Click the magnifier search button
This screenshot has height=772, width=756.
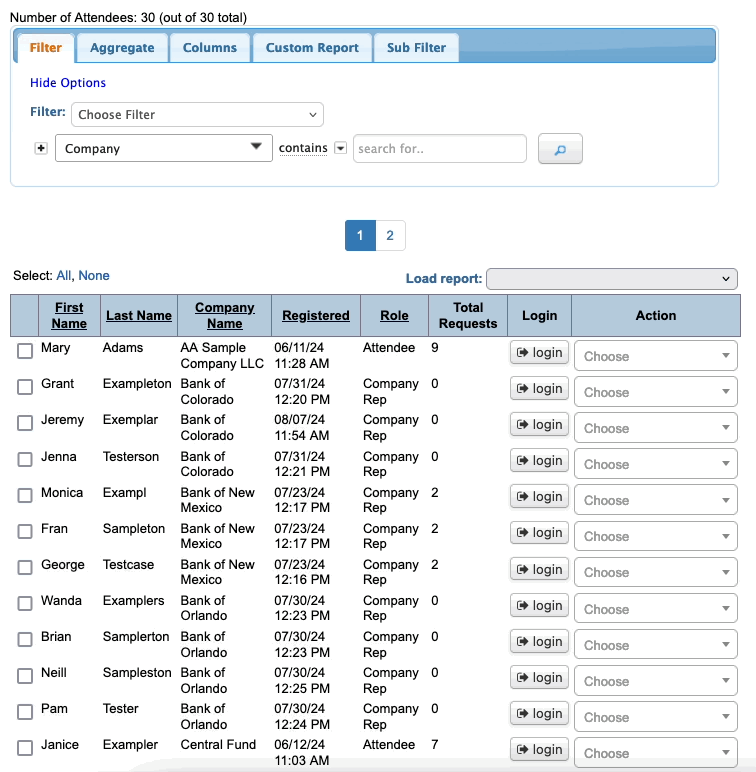[560, 149]
